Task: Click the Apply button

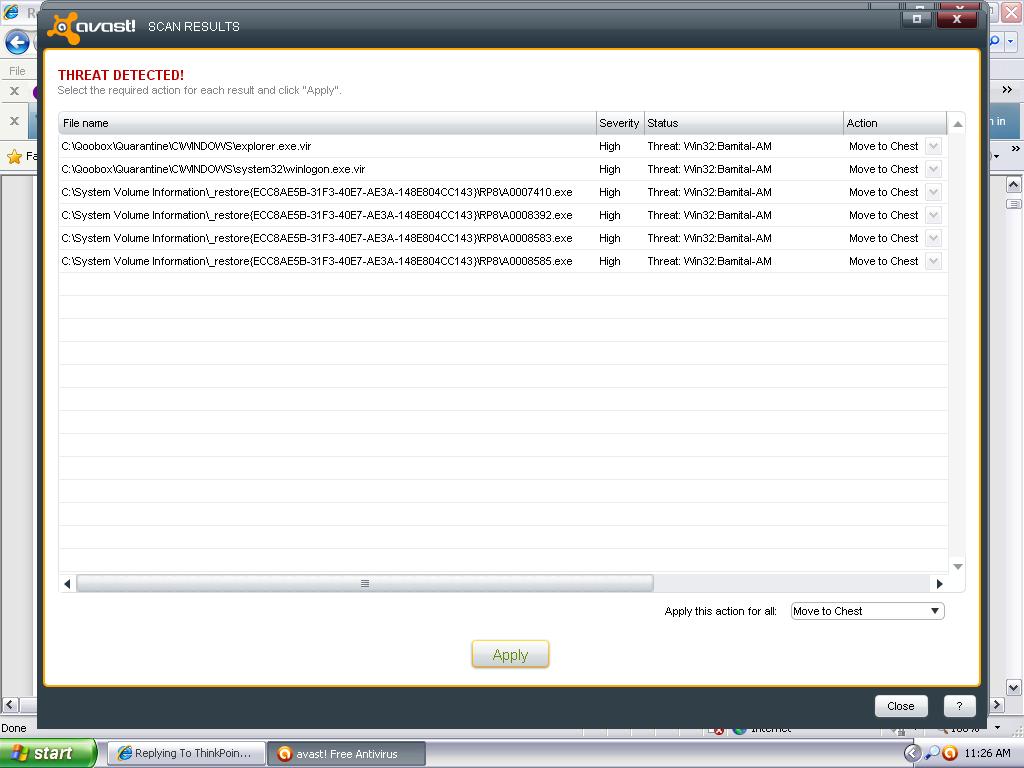Action: click(x=510, y=654)
